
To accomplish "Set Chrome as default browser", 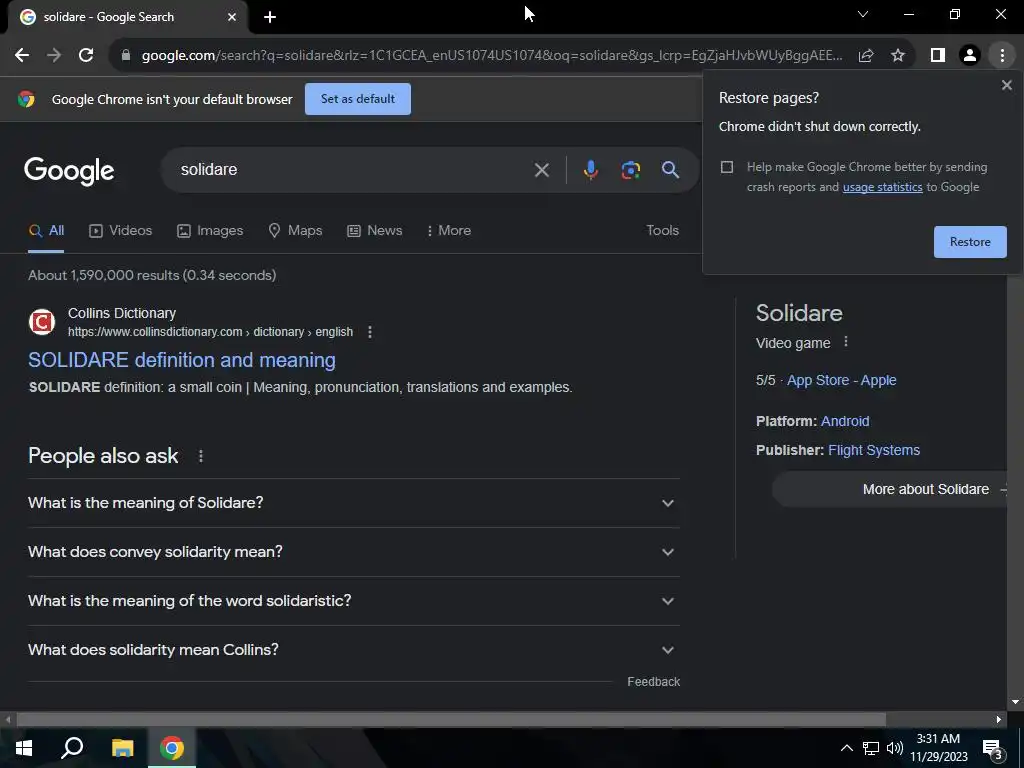I will [x=358, y=99].
